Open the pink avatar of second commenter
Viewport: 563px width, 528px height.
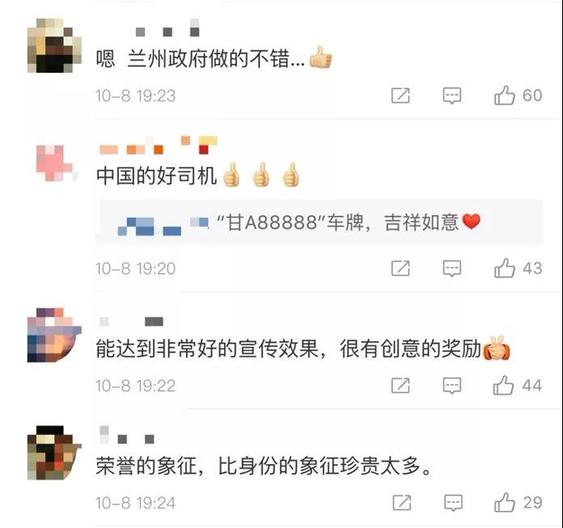click(56, 162)
